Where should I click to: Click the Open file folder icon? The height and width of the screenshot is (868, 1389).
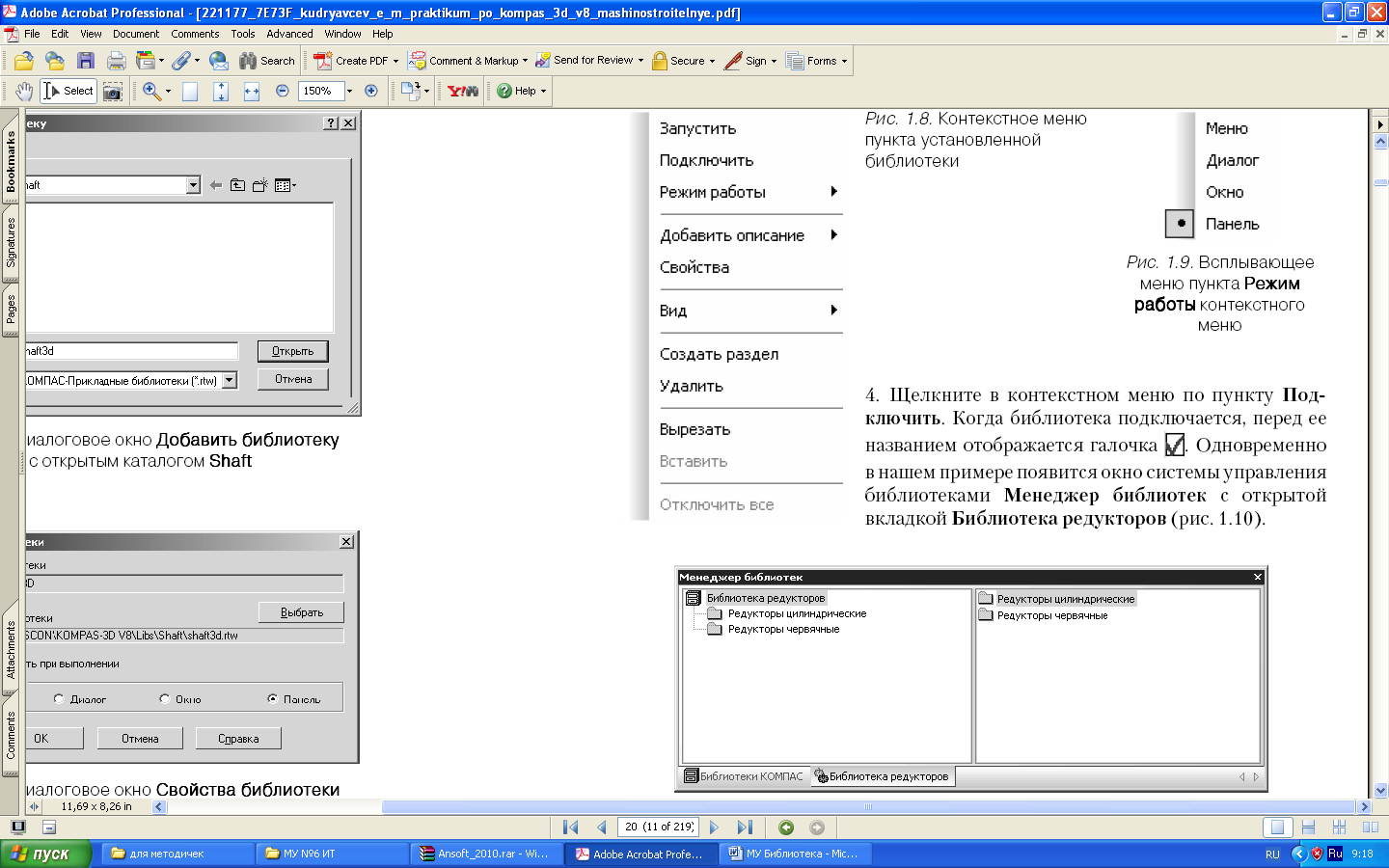(x=24, y=61)
